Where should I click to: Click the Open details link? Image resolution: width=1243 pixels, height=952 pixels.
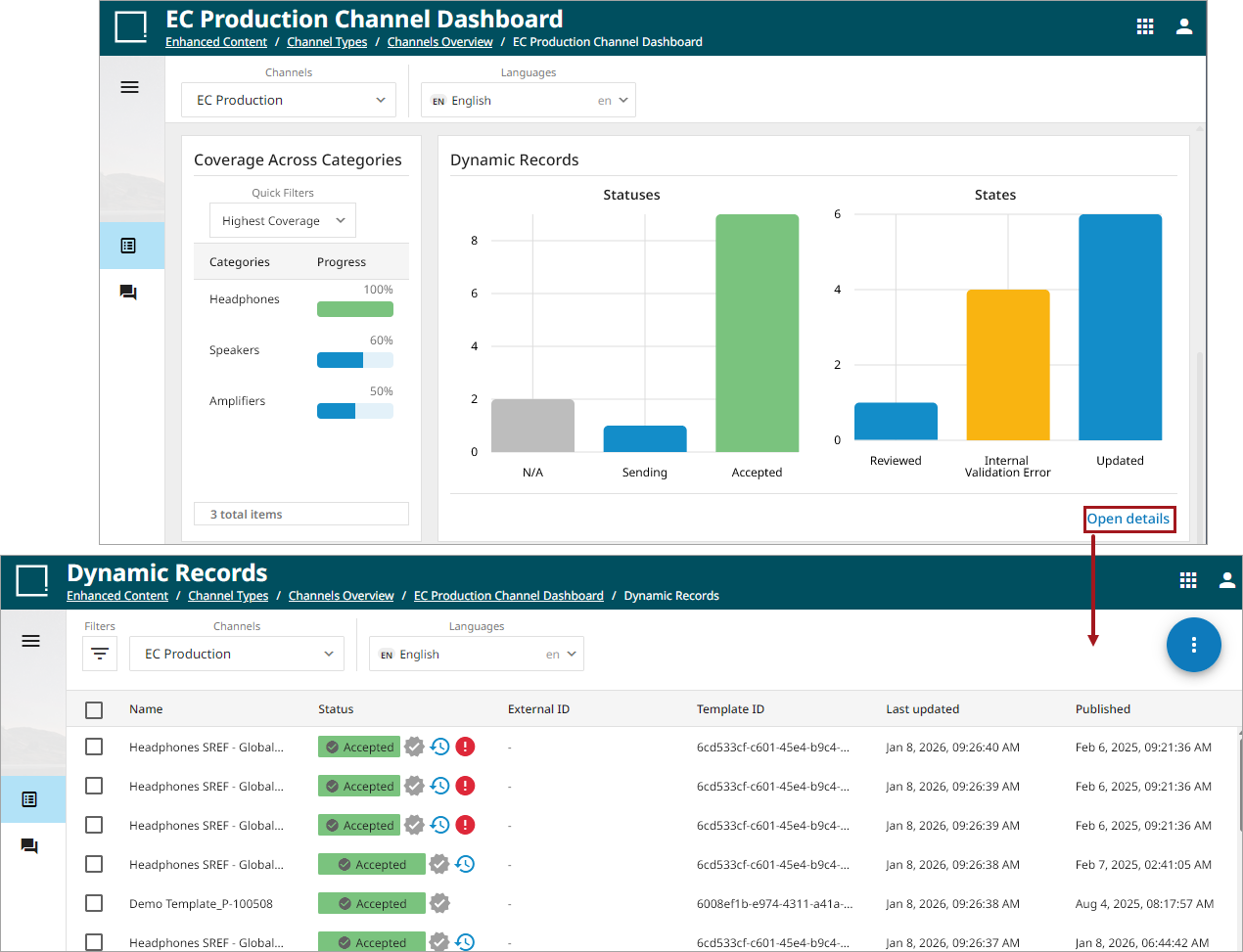click(1128, 519)
